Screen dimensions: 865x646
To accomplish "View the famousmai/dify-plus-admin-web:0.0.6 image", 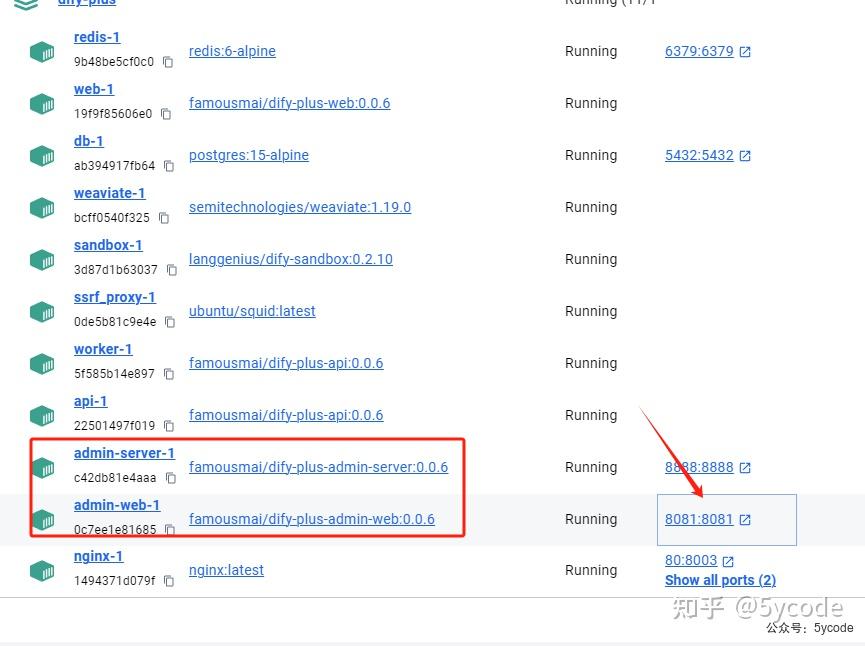I will 312,519.
